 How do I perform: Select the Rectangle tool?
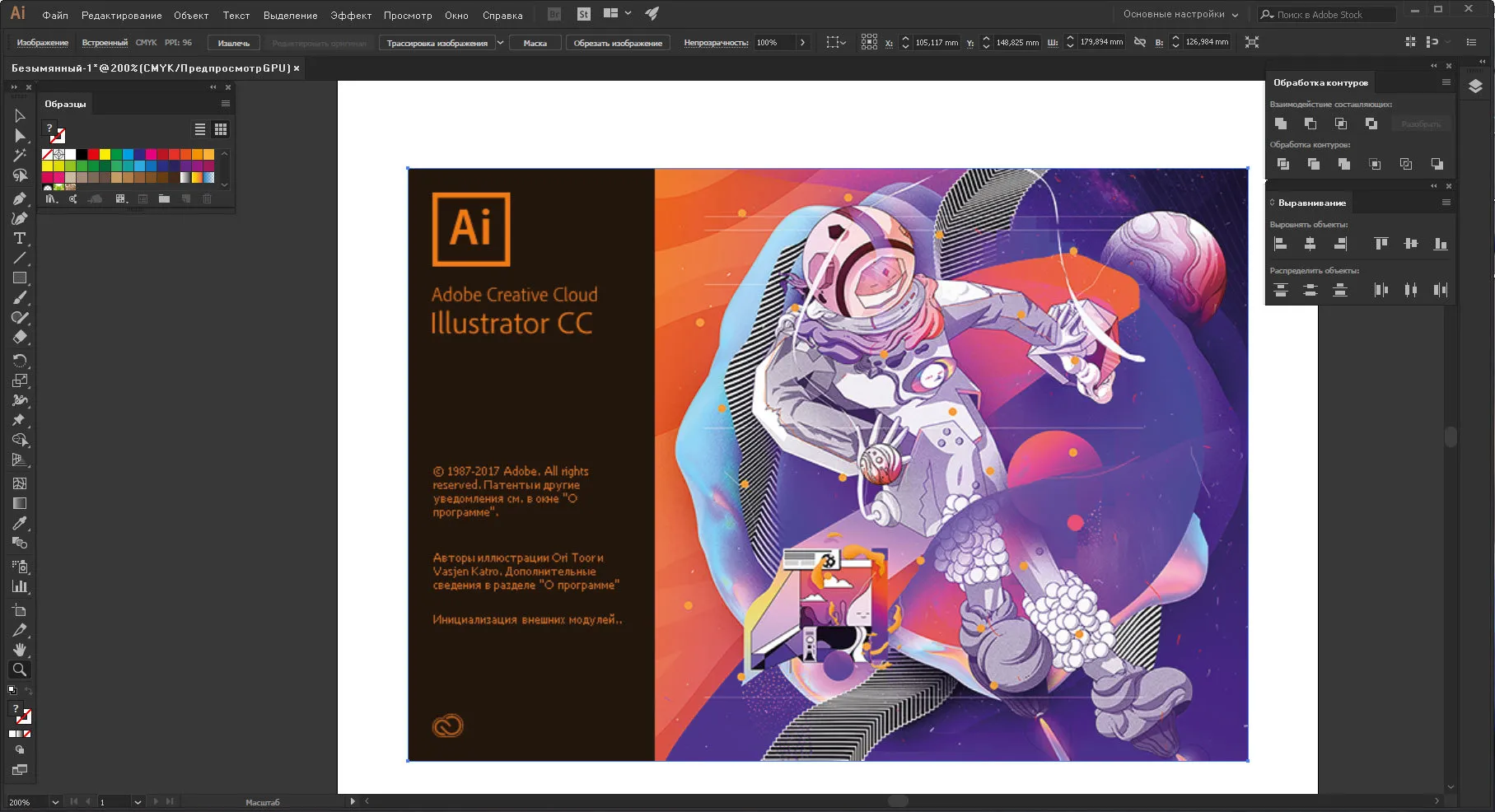pyautogui.click(x=20, y=278)
